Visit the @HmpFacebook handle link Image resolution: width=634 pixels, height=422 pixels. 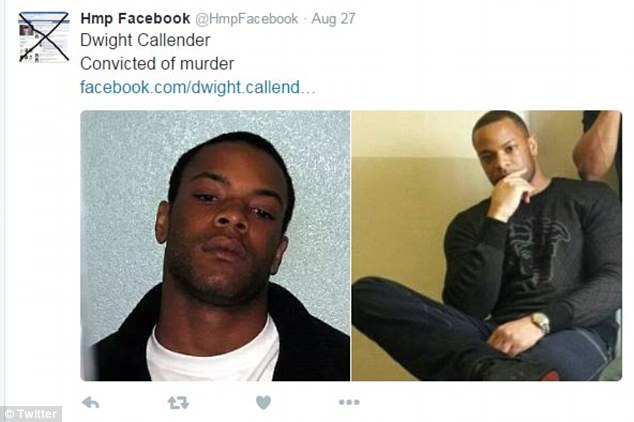[x=247, y=19]
